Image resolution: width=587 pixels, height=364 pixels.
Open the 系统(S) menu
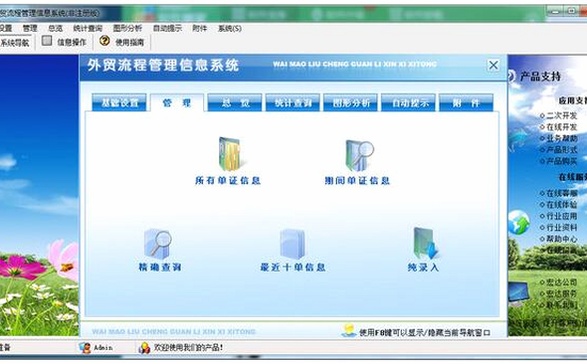(x=229, y=28)
